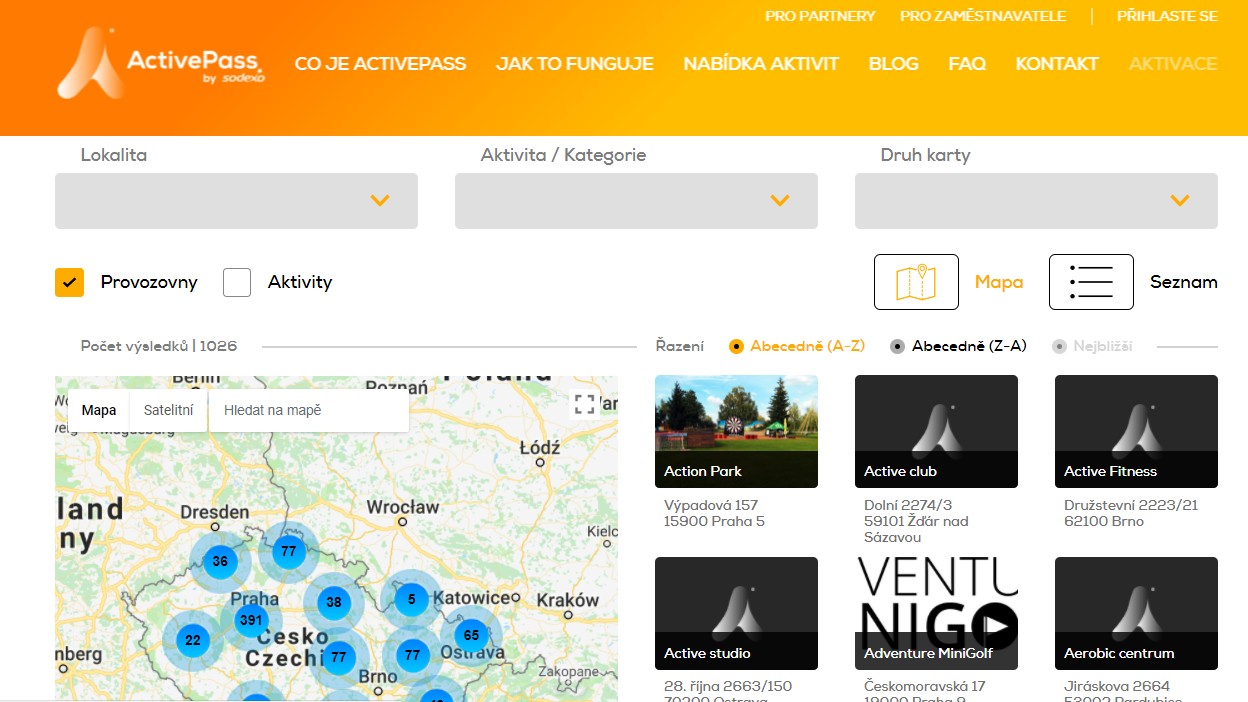Switch to list view icon
The image size is (1248, 702).
(1090, 282)
